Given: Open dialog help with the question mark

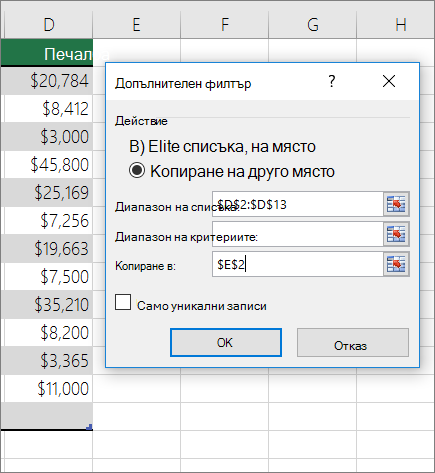Looking at the screenshot, I should tap(331, 81).
